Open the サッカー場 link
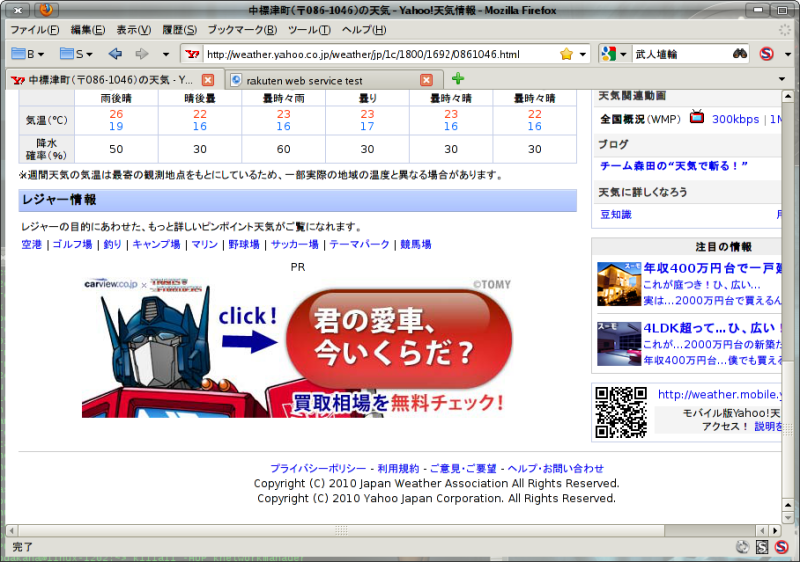The width and height of the screenshot is (800, 562). point(294,244)
